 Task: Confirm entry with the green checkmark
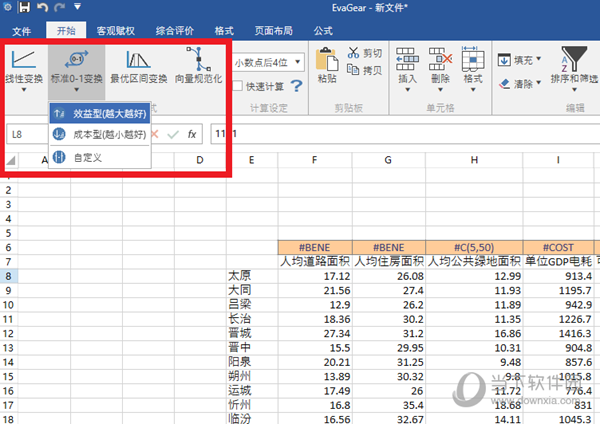173,134
